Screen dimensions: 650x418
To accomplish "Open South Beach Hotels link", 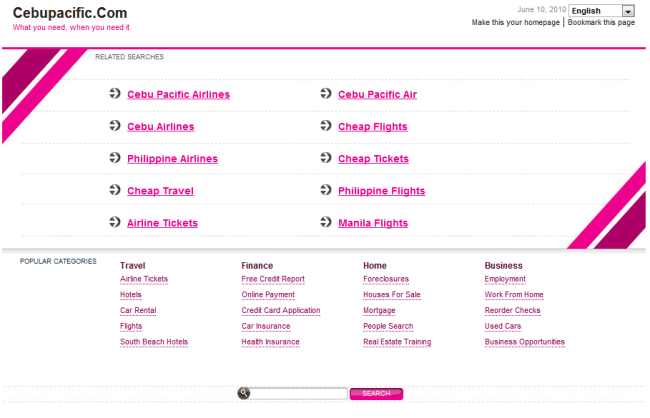I will point(154,342).
